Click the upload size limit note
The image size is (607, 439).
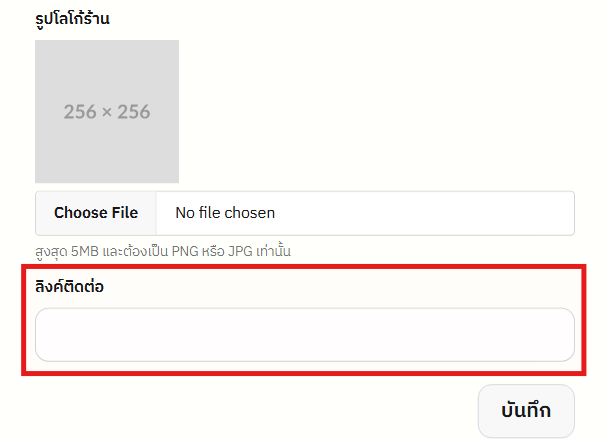[163, 251]
